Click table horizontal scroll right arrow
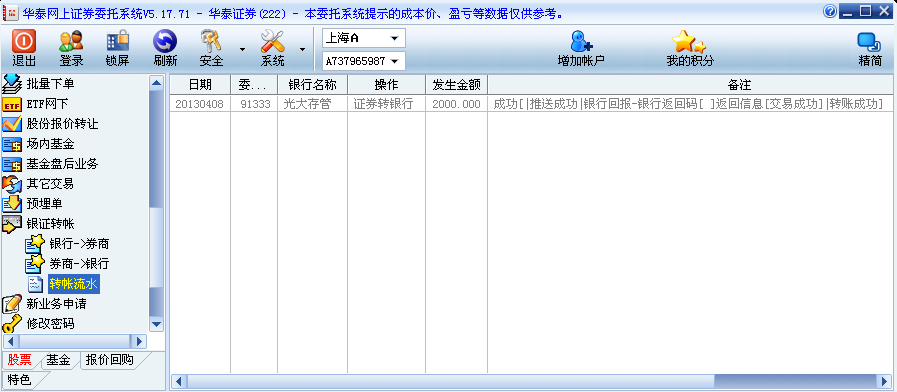This screenshot has width=897, height=392. pyautogui.click(x=885, y=381)
